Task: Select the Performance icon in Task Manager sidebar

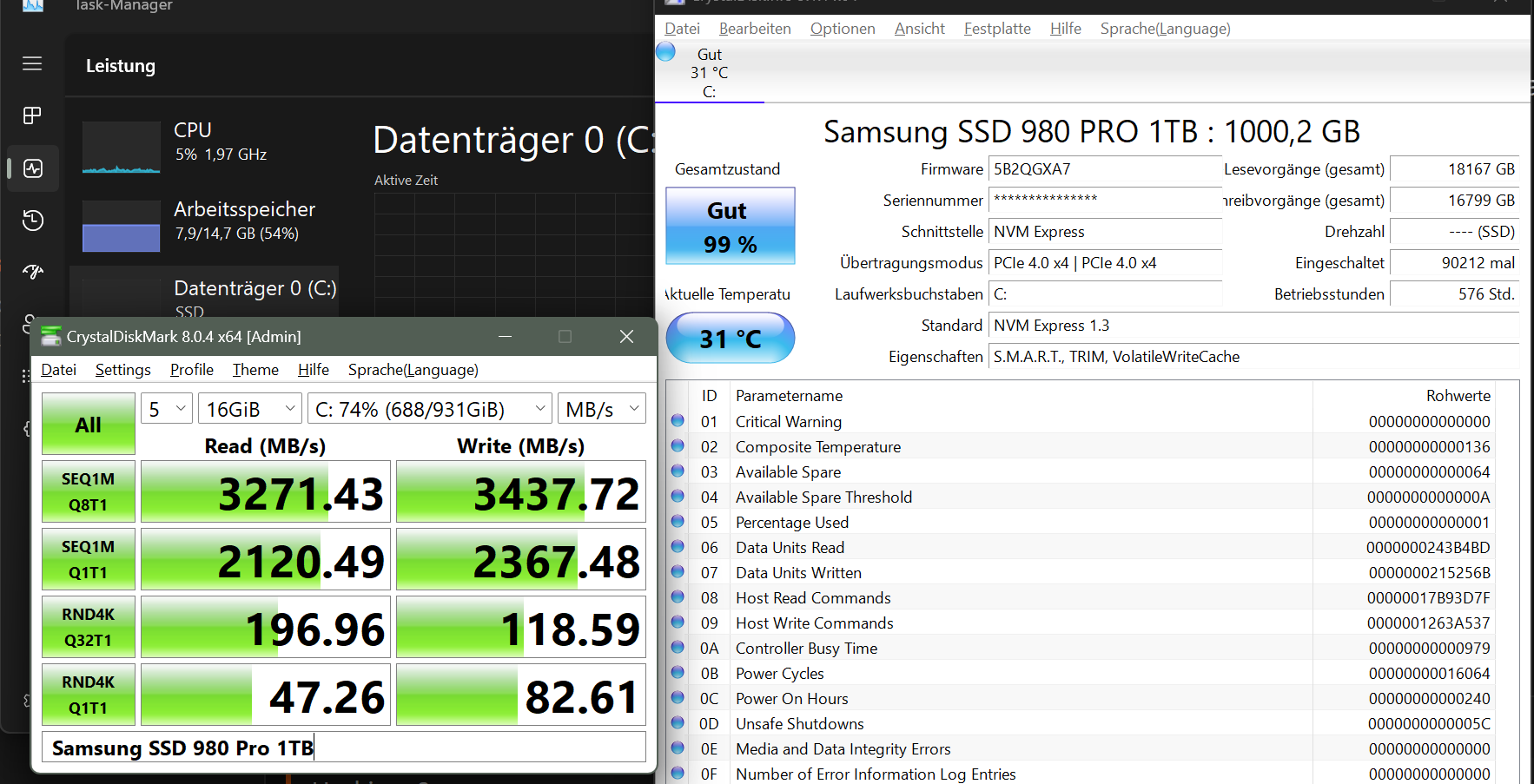Action: 33,168
